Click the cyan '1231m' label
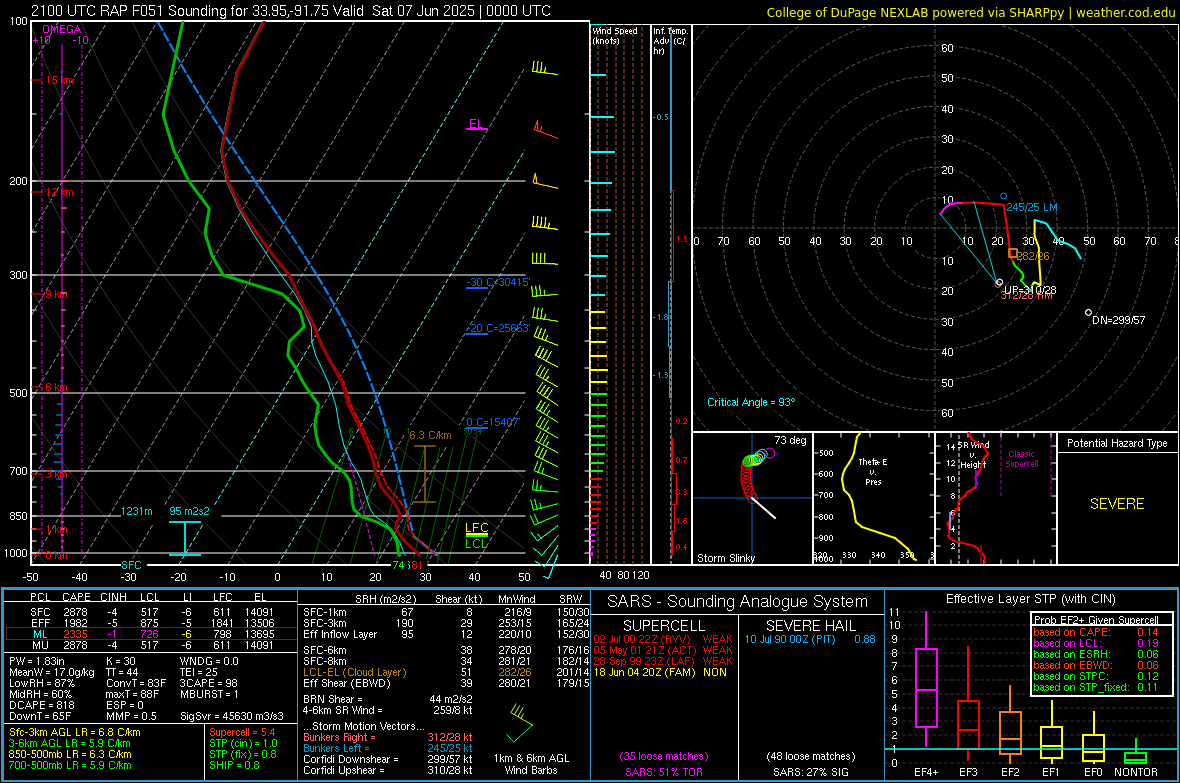This screenshot has width=1180, height=783. [x=137, y=511]
